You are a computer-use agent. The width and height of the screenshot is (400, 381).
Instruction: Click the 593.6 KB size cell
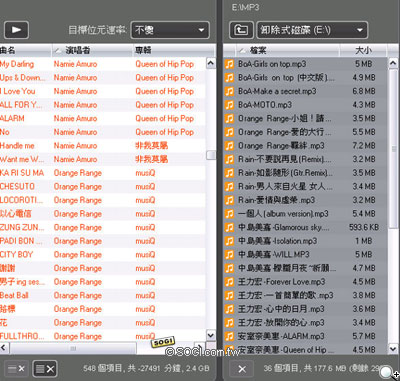[364, 227]
